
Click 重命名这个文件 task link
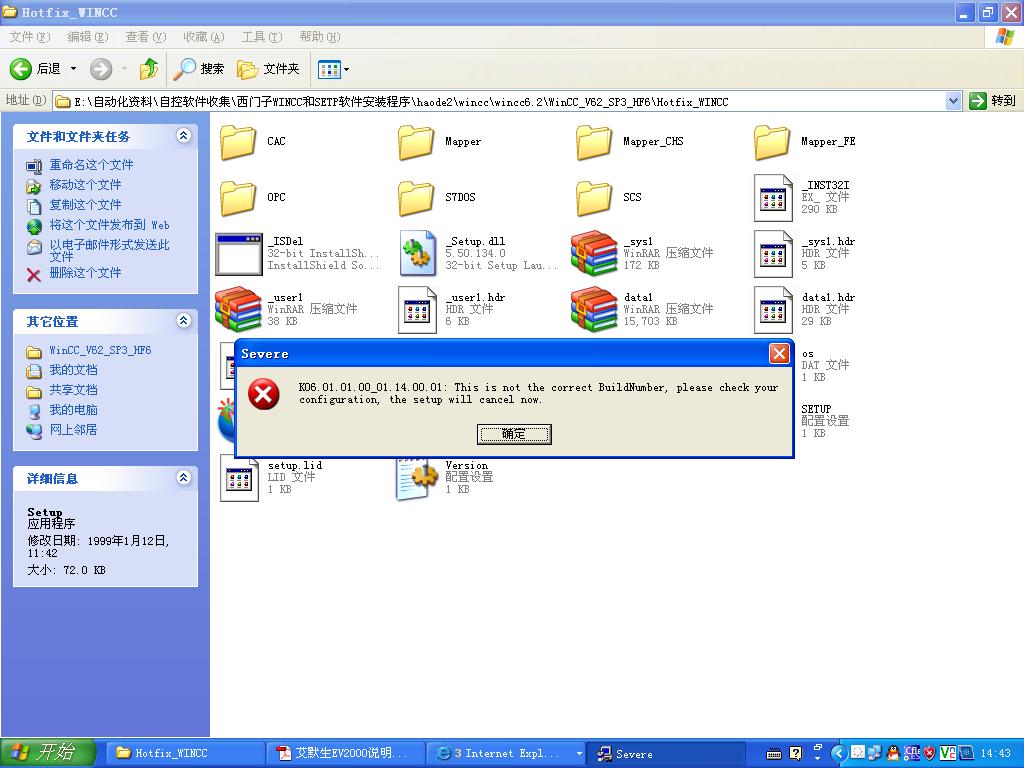[91, 165]
